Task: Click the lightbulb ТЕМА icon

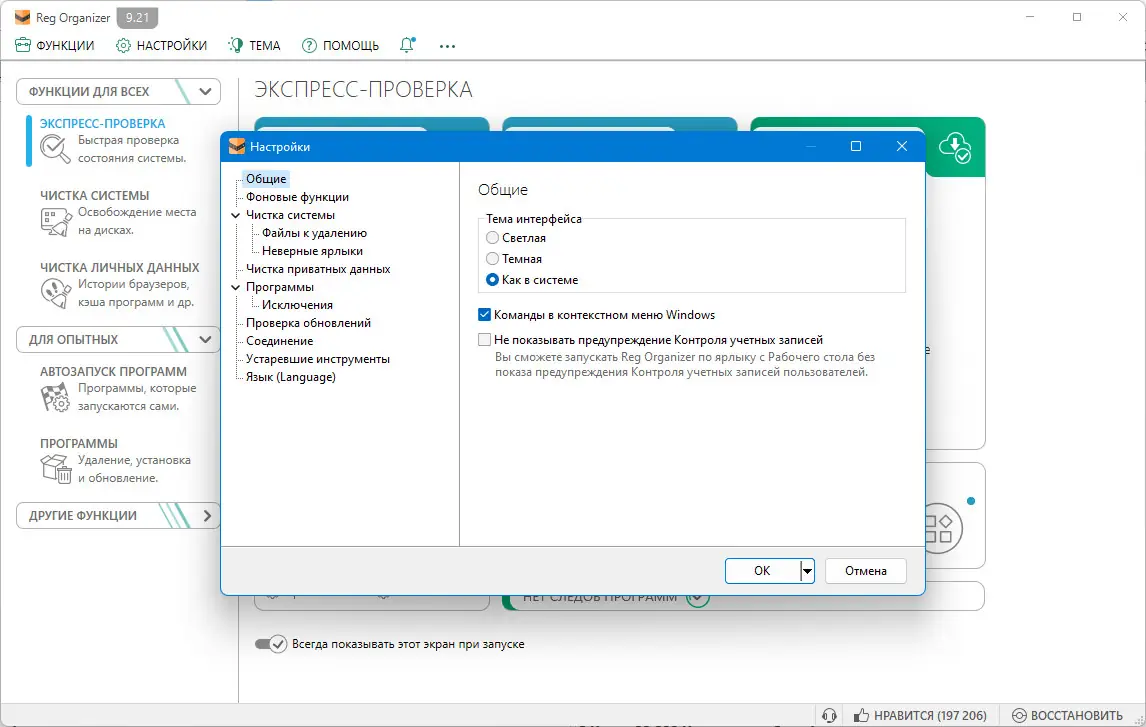Action: tap(235, 45)
